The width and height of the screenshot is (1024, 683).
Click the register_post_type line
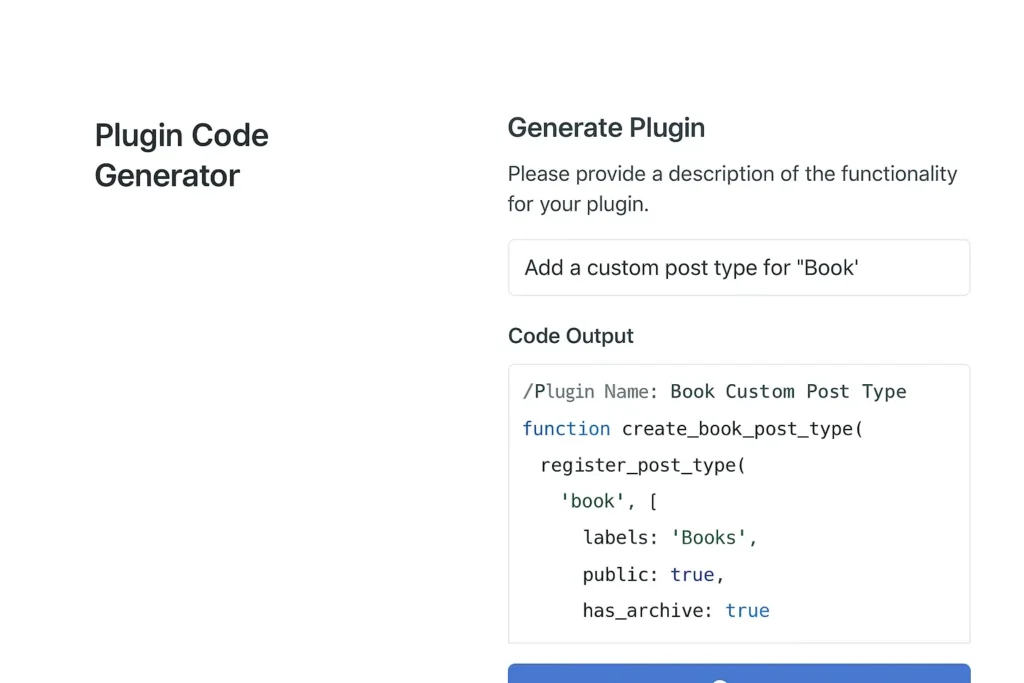pos(641,465)
